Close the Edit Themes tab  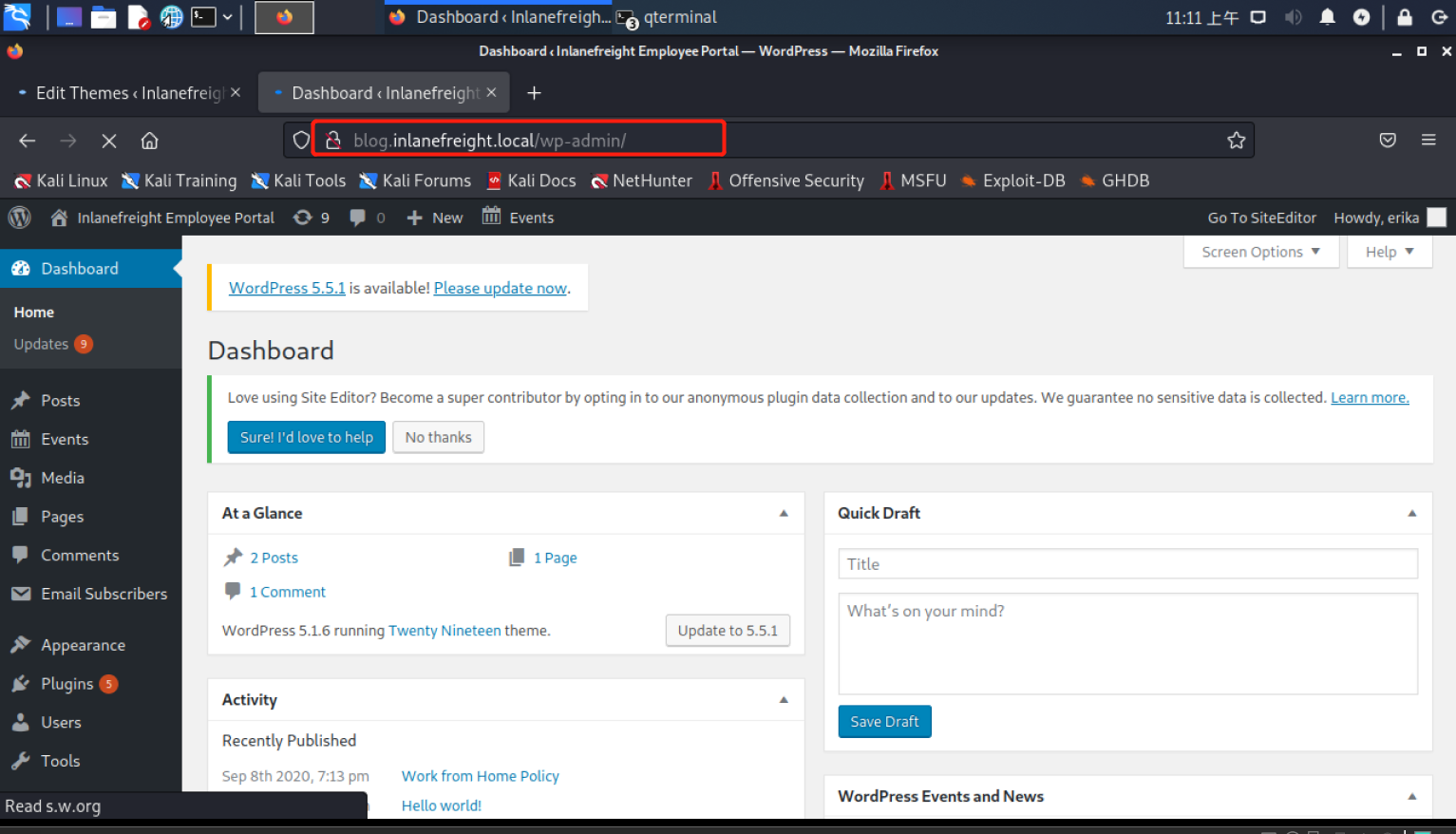click(236, 93)
